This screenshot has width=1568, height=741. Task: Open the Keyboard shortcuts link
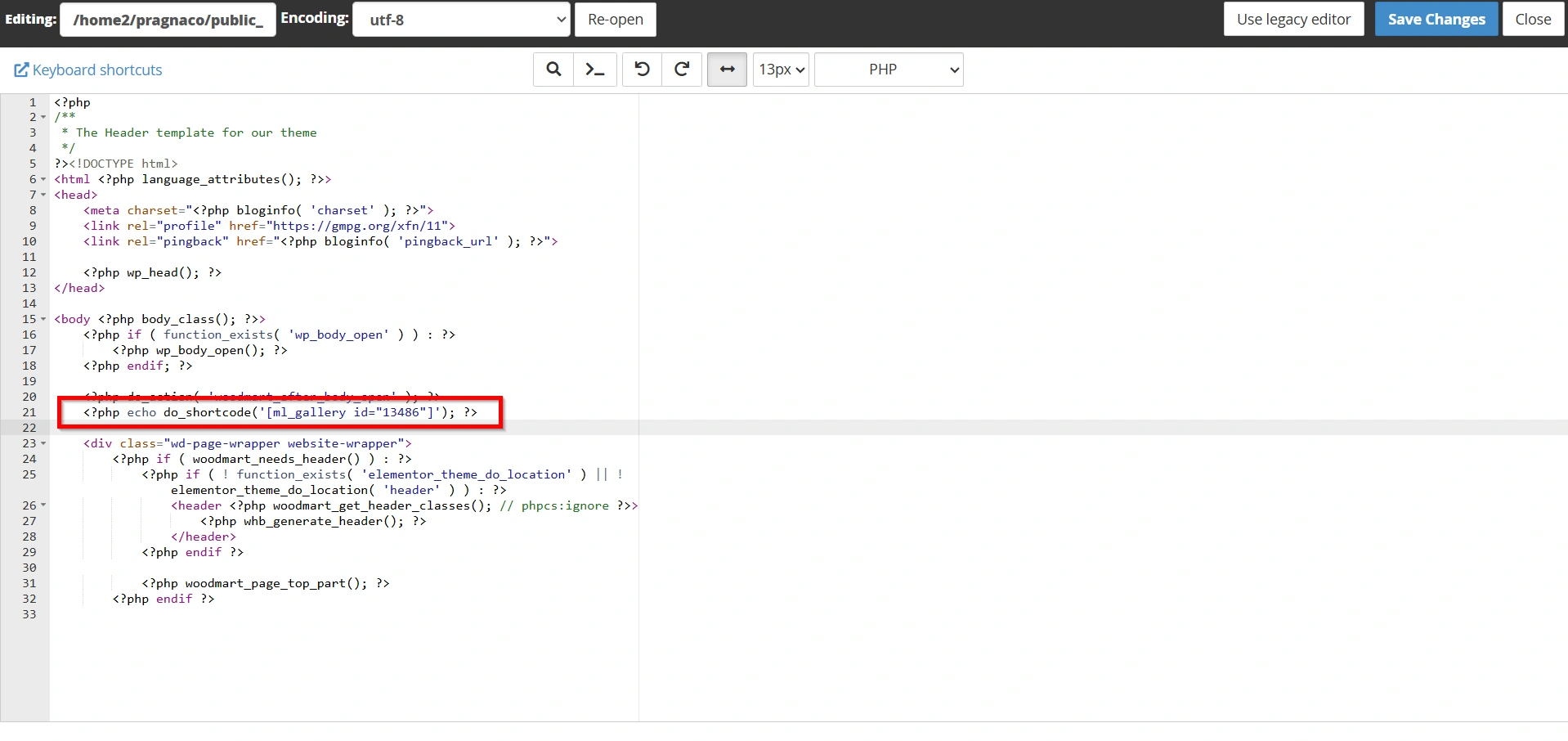pos(88,70)
